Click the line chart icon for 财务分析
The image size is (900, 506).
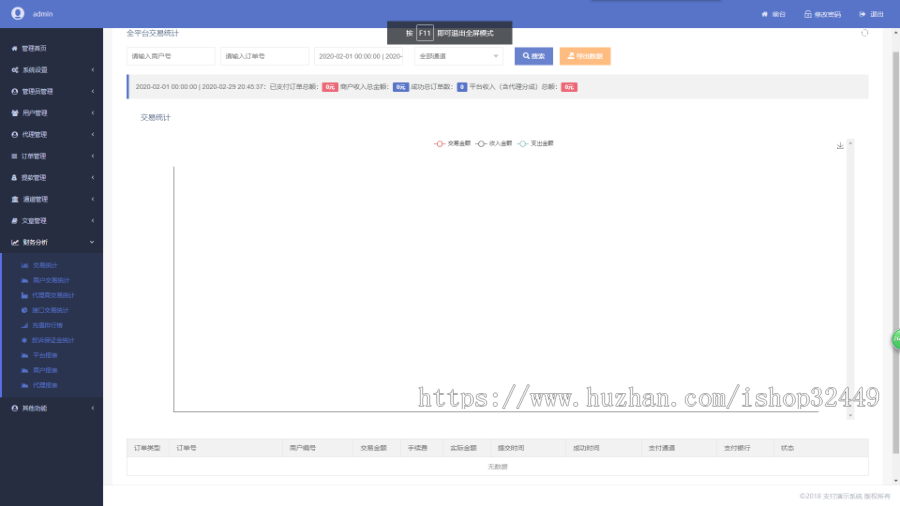[14, 243]
